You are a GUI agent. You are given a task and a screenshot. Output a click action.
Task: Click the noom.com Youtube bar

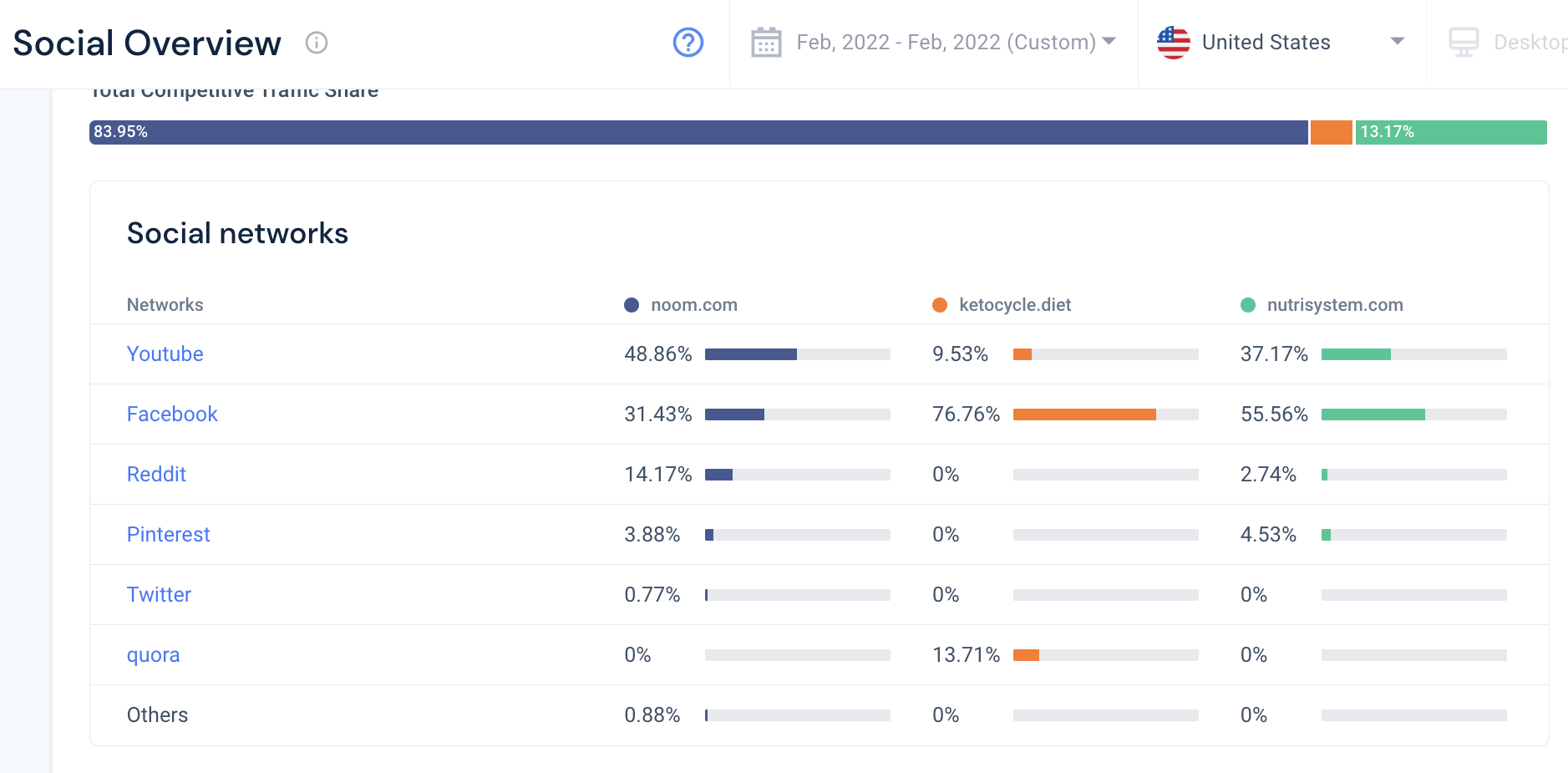pyautogui.click(x=751, y=354)
